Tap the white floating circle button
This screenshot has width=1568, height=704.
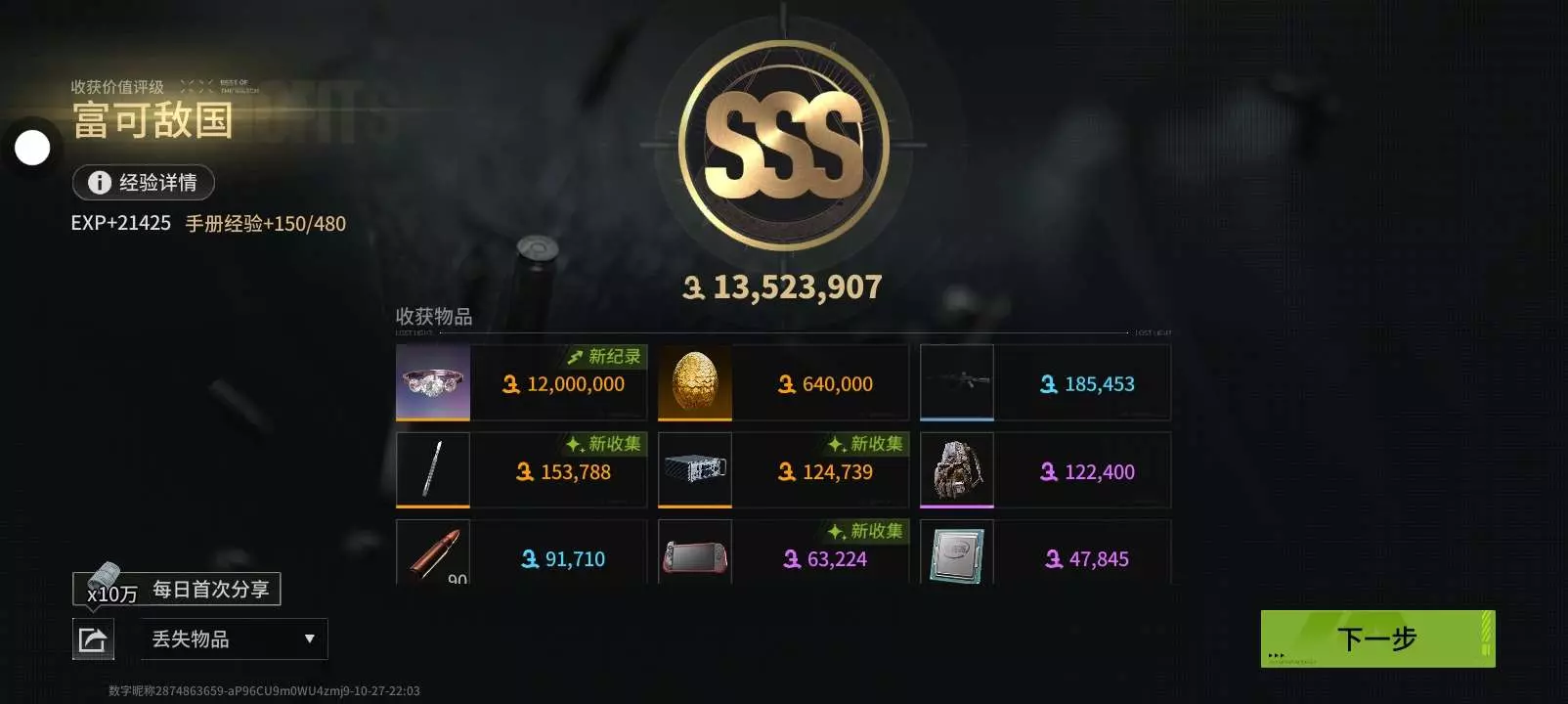point(32,148)
